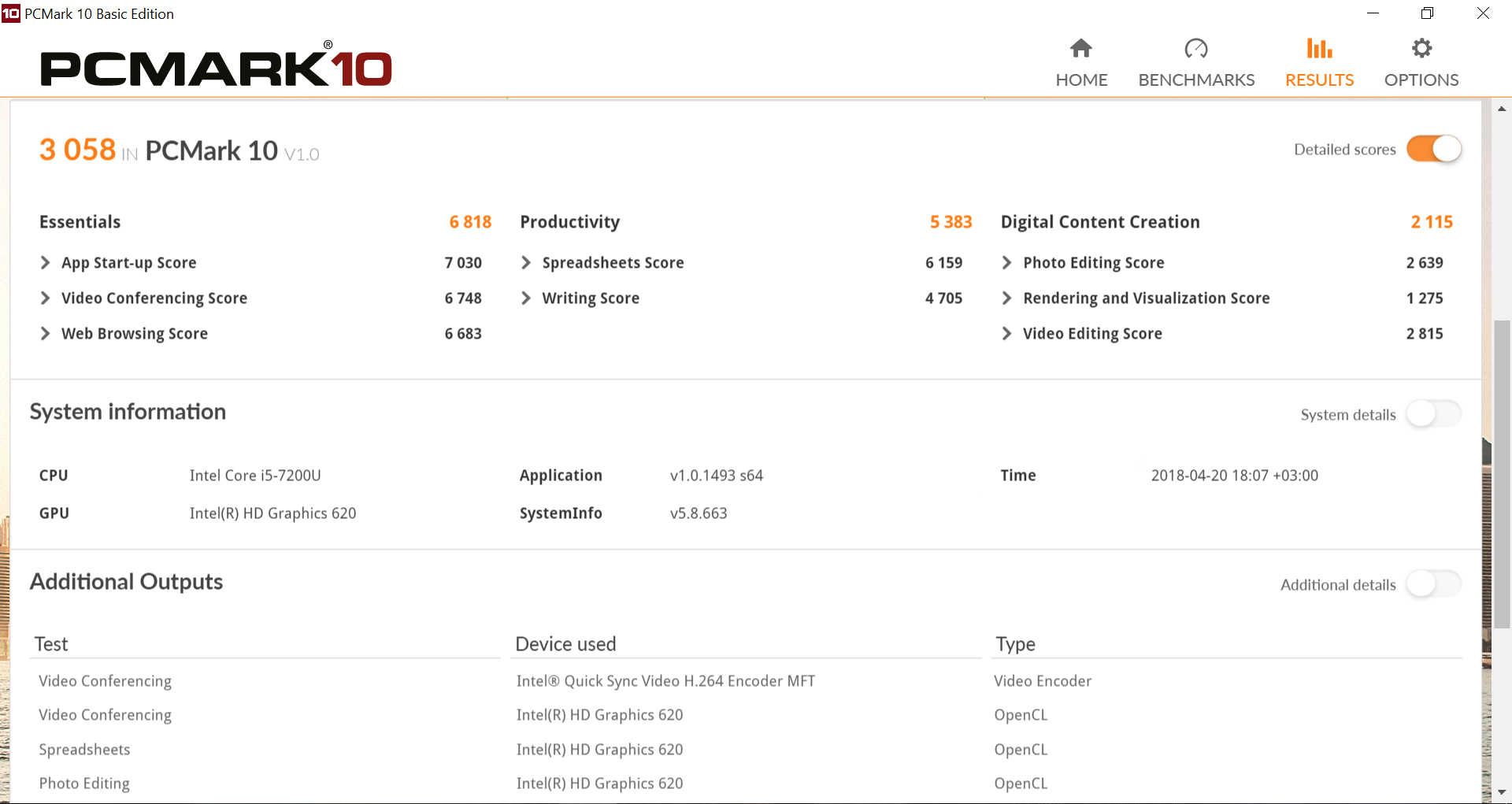This screenshot has width=1512, height=804.
Task: Click the Photo Editing Score label
Action: (x=1094, y=263)
